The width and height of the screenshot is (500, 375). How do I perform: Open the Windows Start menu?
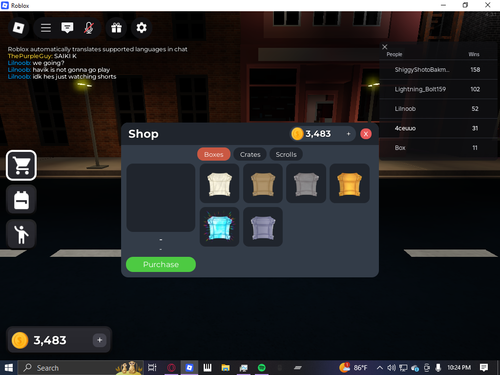[x=8, y=368]
